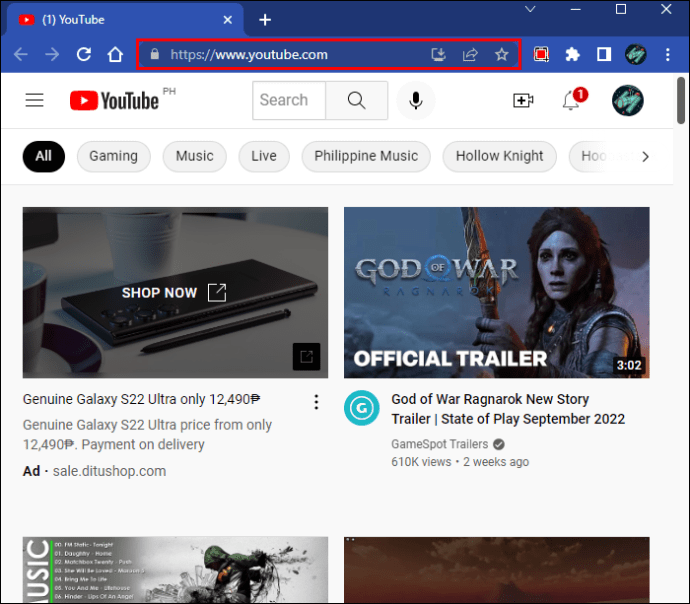Play God of War Ragnarok trailer thumbnail
Screen dimensions: 690x604
[x=496, y=293]
